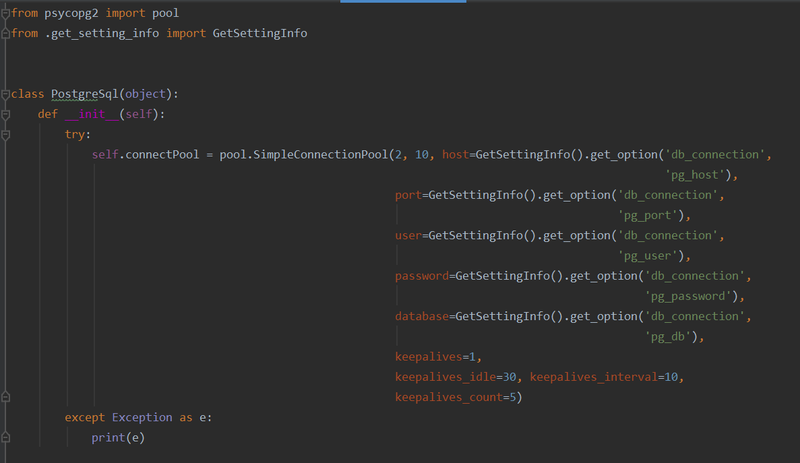Screen dimensions: 800x463
Task: Collapse the PostgreSql class fold marker
Action: coord(6,94)
